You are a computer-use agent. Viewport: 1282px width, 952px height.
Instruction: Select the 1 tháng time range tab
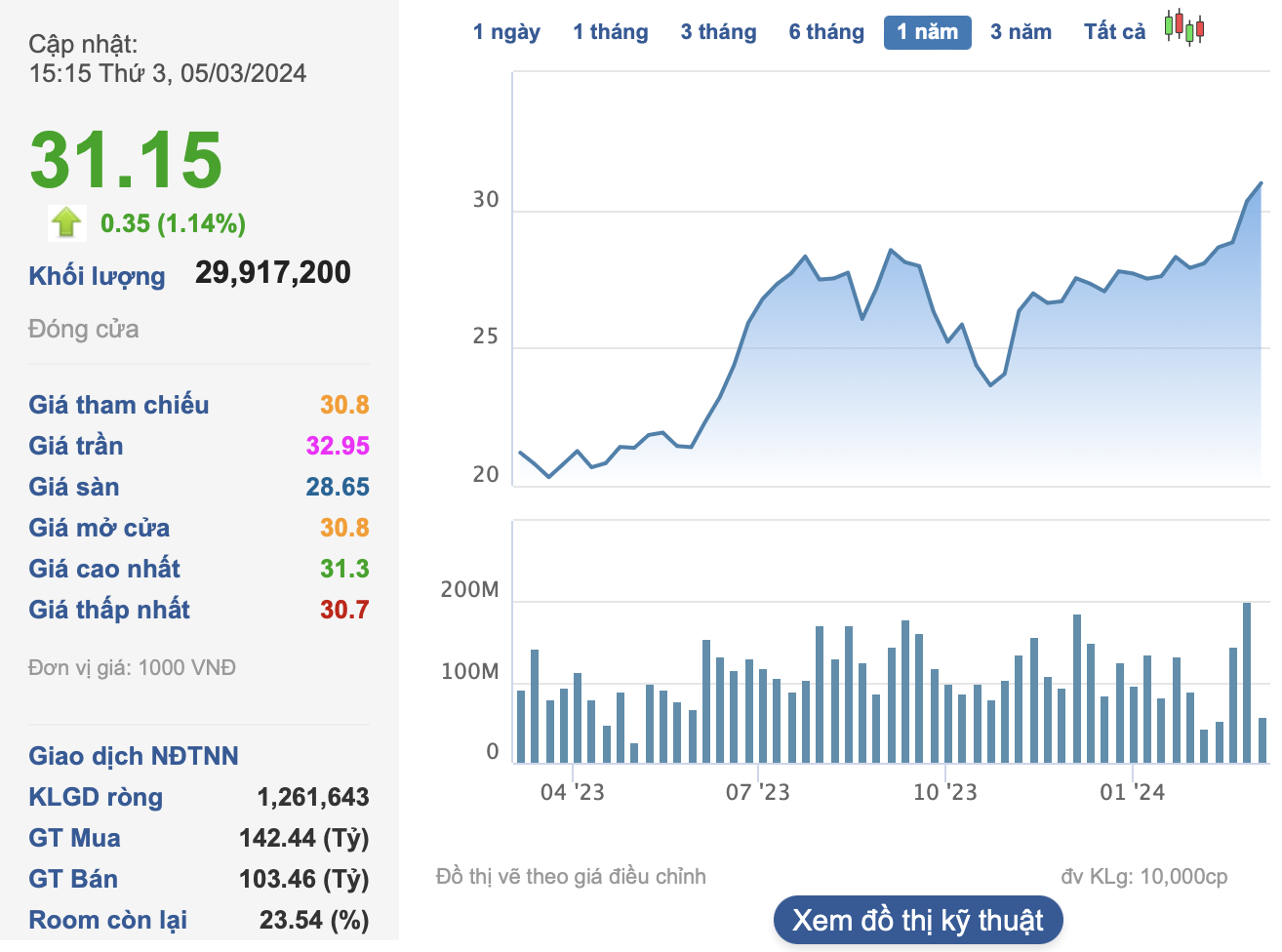tap(611, 32)
